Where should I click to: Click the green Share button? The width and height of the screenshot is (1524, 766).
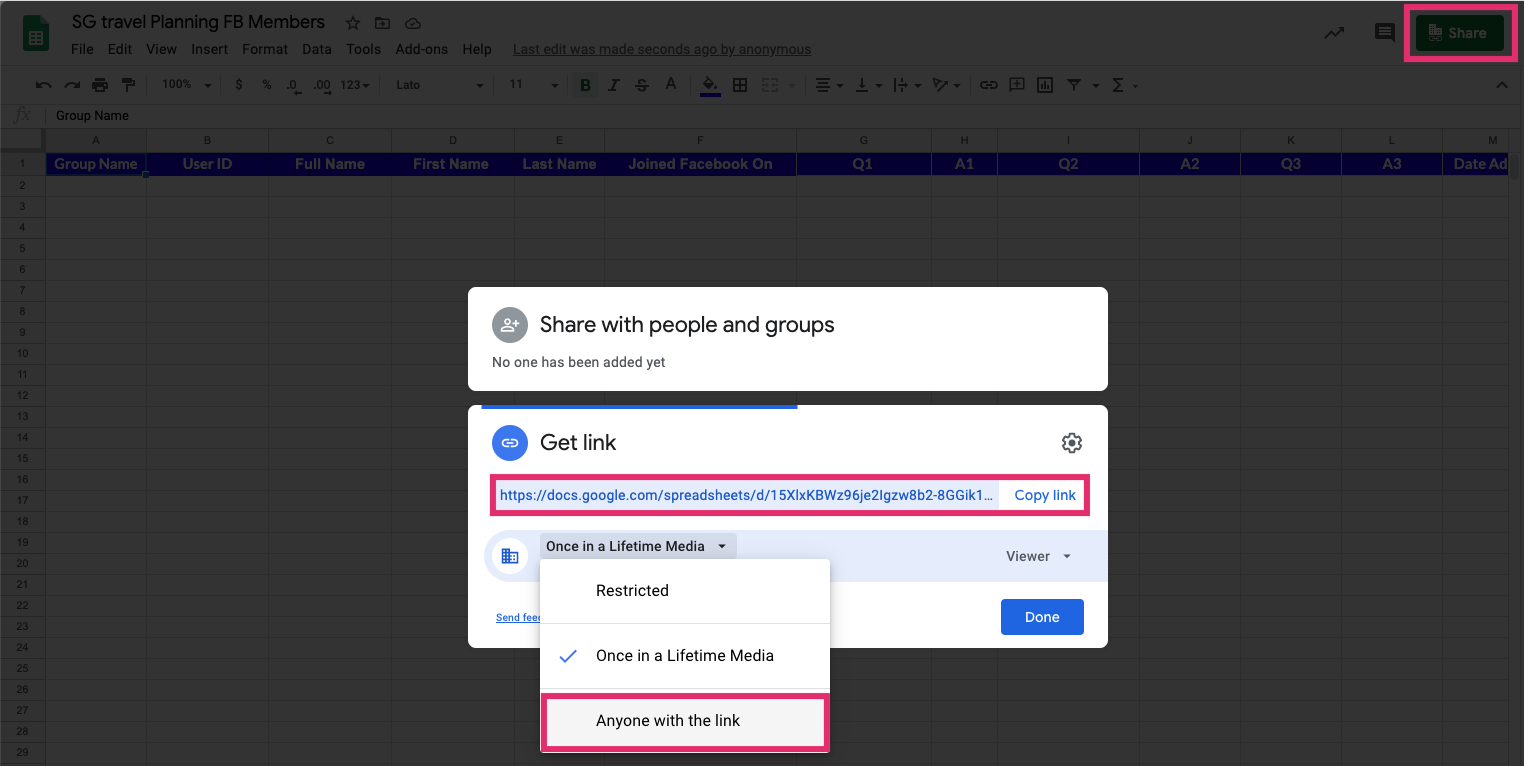1459,33
